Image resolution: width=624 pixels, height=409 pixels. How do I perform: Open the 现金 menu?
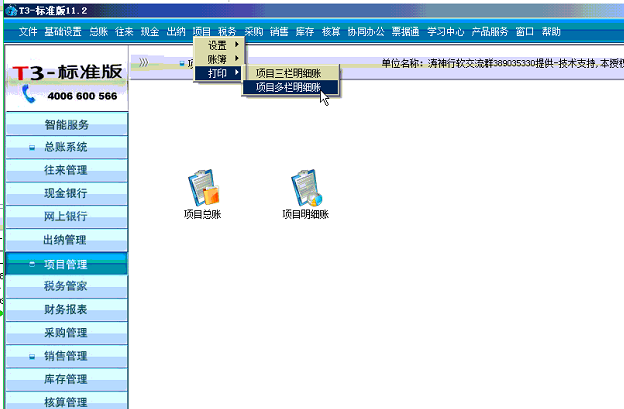click(150, 31)
